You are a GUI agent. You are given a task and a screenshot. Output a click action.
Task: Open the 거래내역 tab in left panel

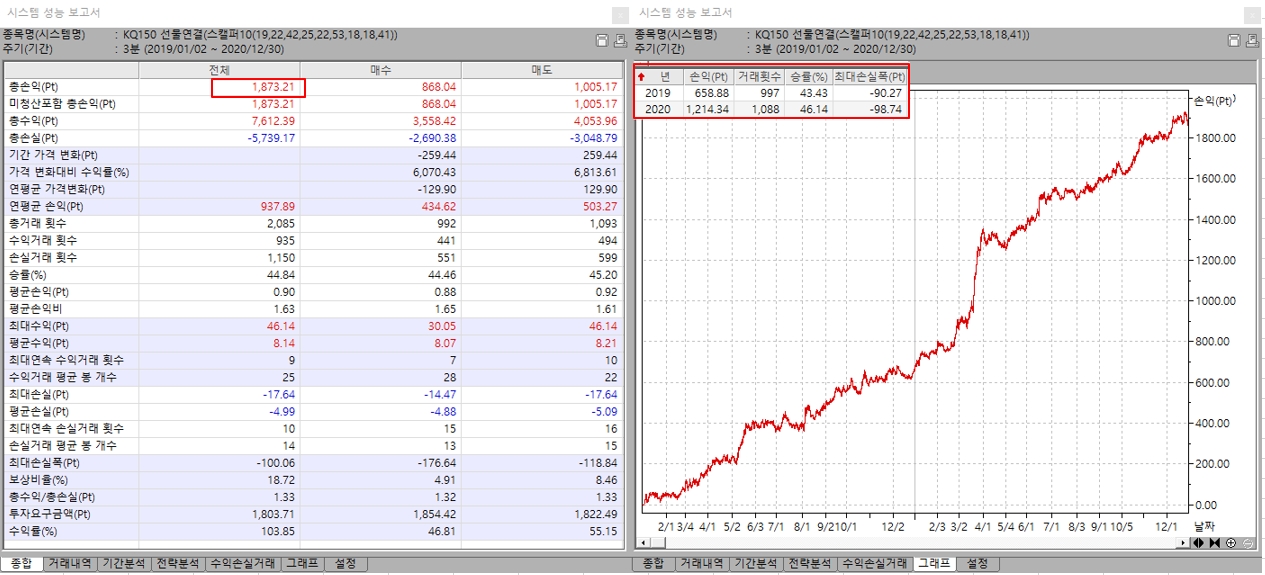click(73, 564)
